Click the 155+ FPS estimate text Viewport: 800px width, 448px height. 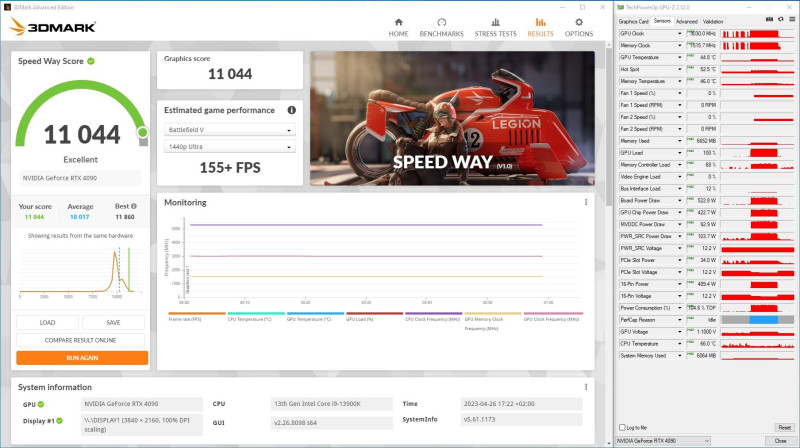click(x=230, y=167)
